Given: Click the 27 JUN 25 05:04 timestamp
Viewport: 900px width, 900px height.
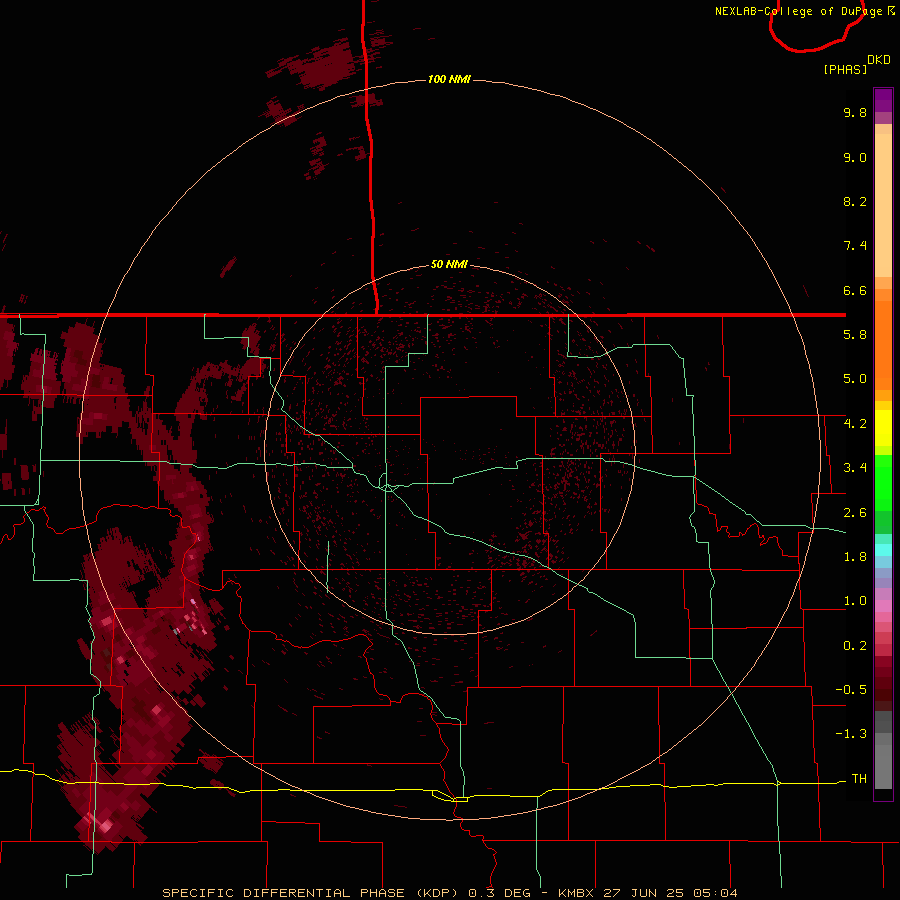Looking at the screenshot, I should [670, 893].
